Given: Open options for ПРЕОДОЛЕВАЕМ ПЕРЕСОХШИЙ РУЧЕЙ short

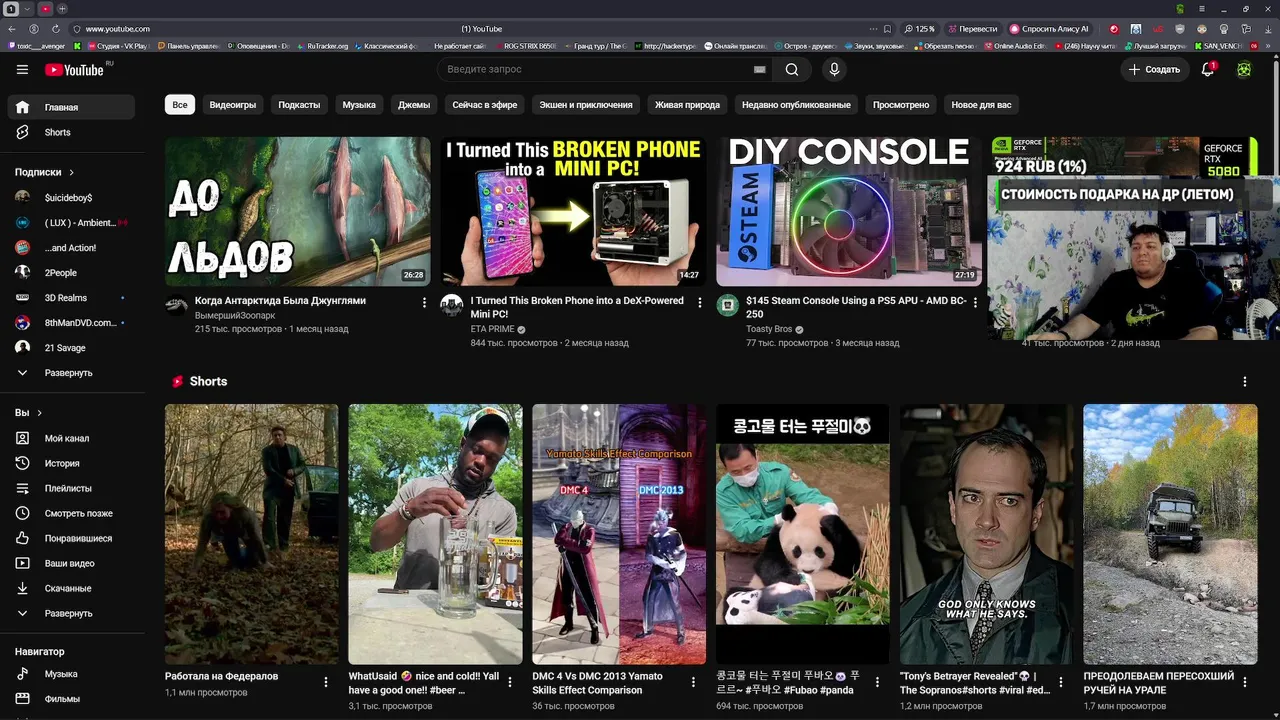Looking at the screenshot, I should point(1245,682).
